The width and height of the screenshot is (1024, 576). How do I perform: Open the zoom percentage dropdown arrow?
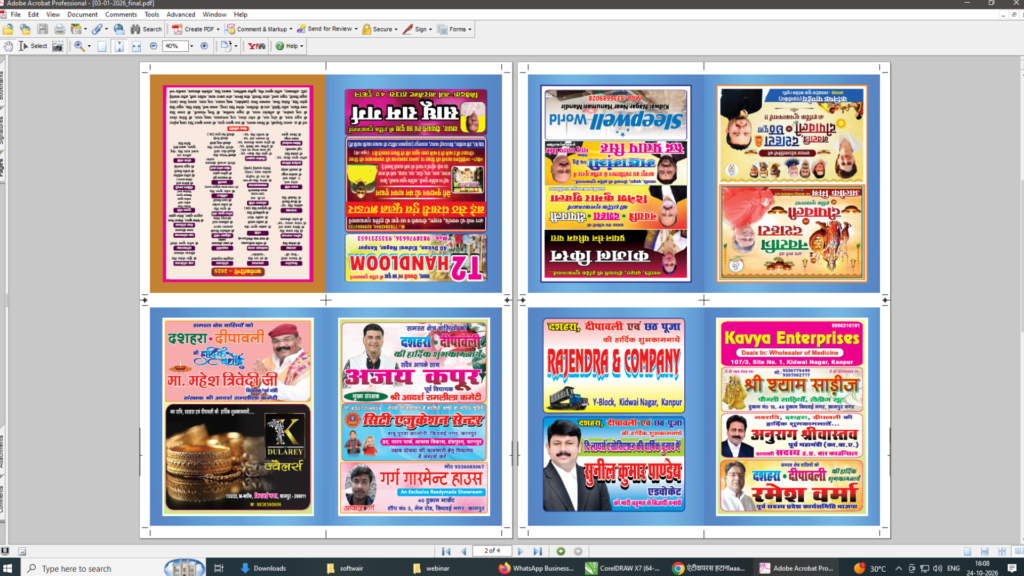tap(191, 46)
